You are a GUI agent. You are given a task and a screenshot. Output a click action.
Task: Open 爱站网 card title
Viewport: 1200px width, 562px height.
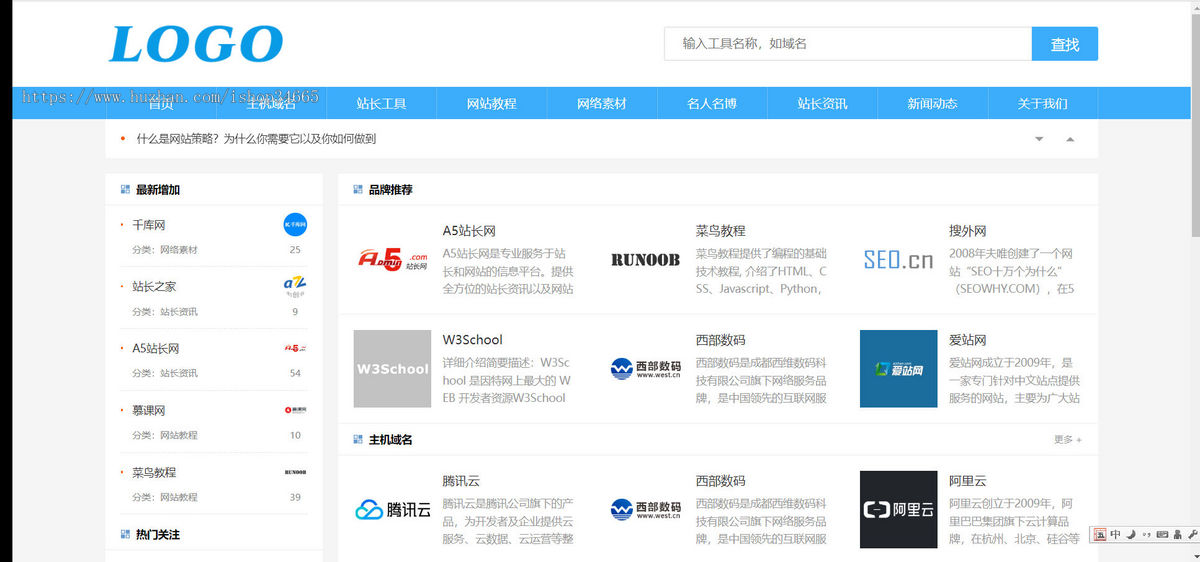pyautogui.click(x=968, y=339)
